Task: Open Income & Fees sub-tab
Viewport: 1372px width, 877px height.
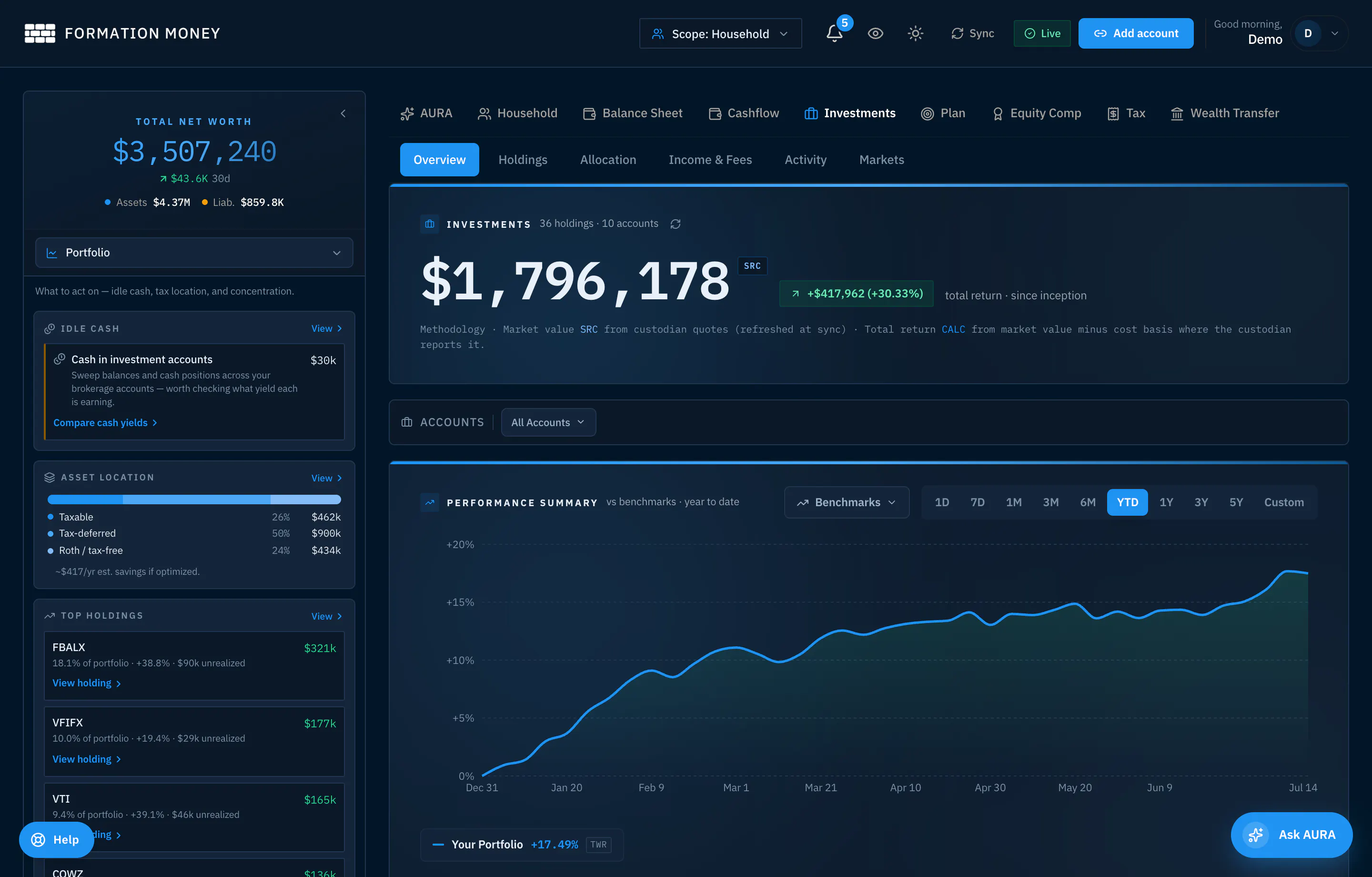Action: (x=710, y=160)
